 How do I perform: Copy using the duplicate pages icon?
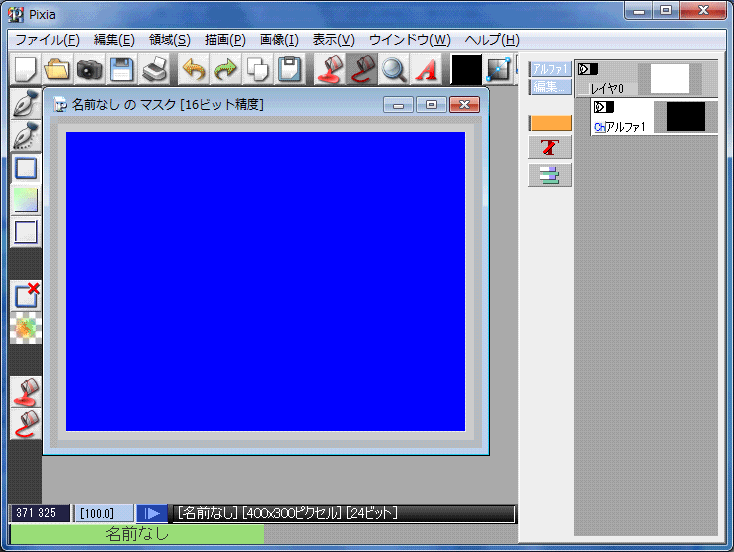(x=257, y=69)
